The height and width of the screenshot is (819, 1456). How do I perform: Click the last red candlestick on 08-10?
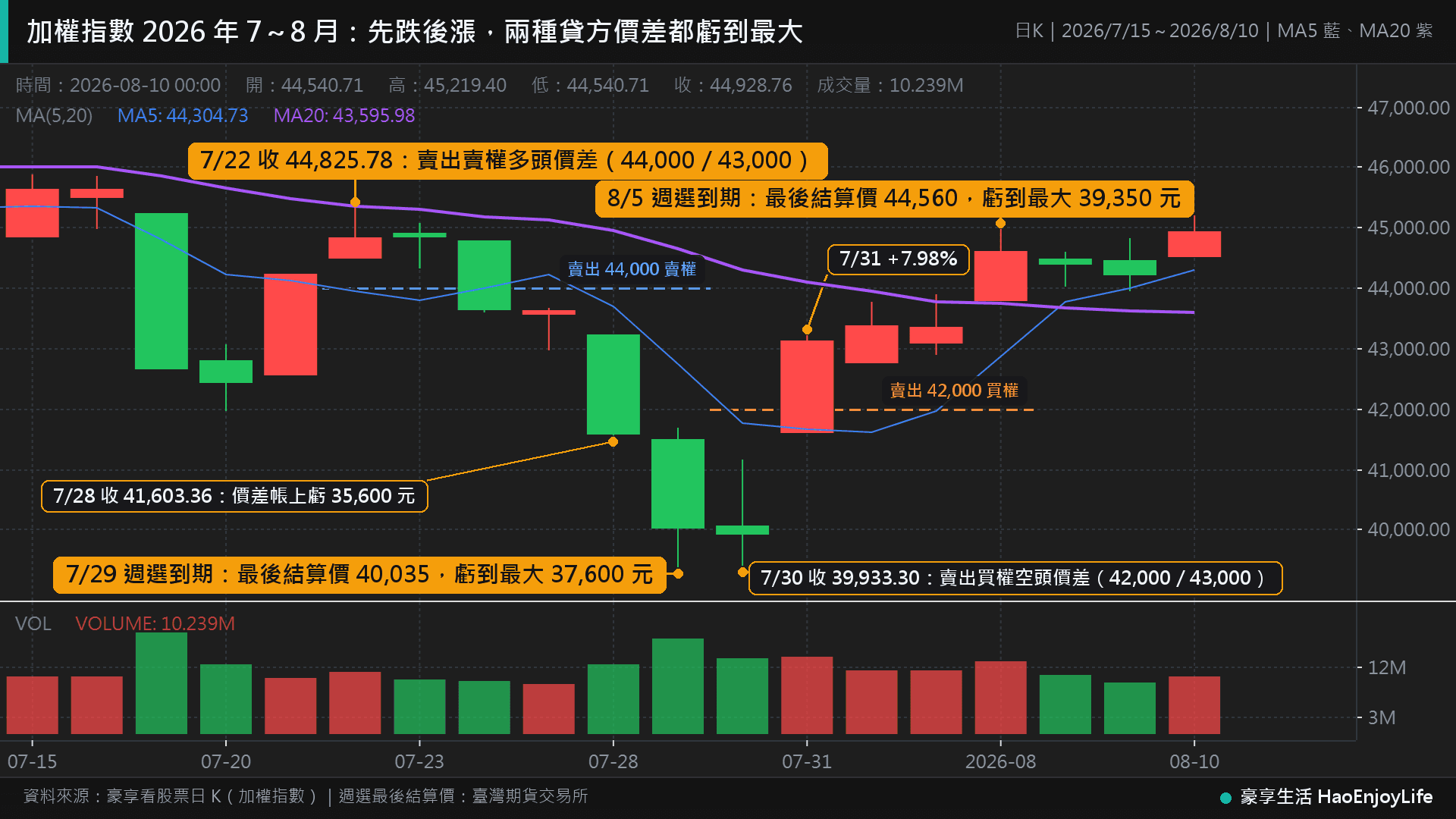pos(1194,244)
